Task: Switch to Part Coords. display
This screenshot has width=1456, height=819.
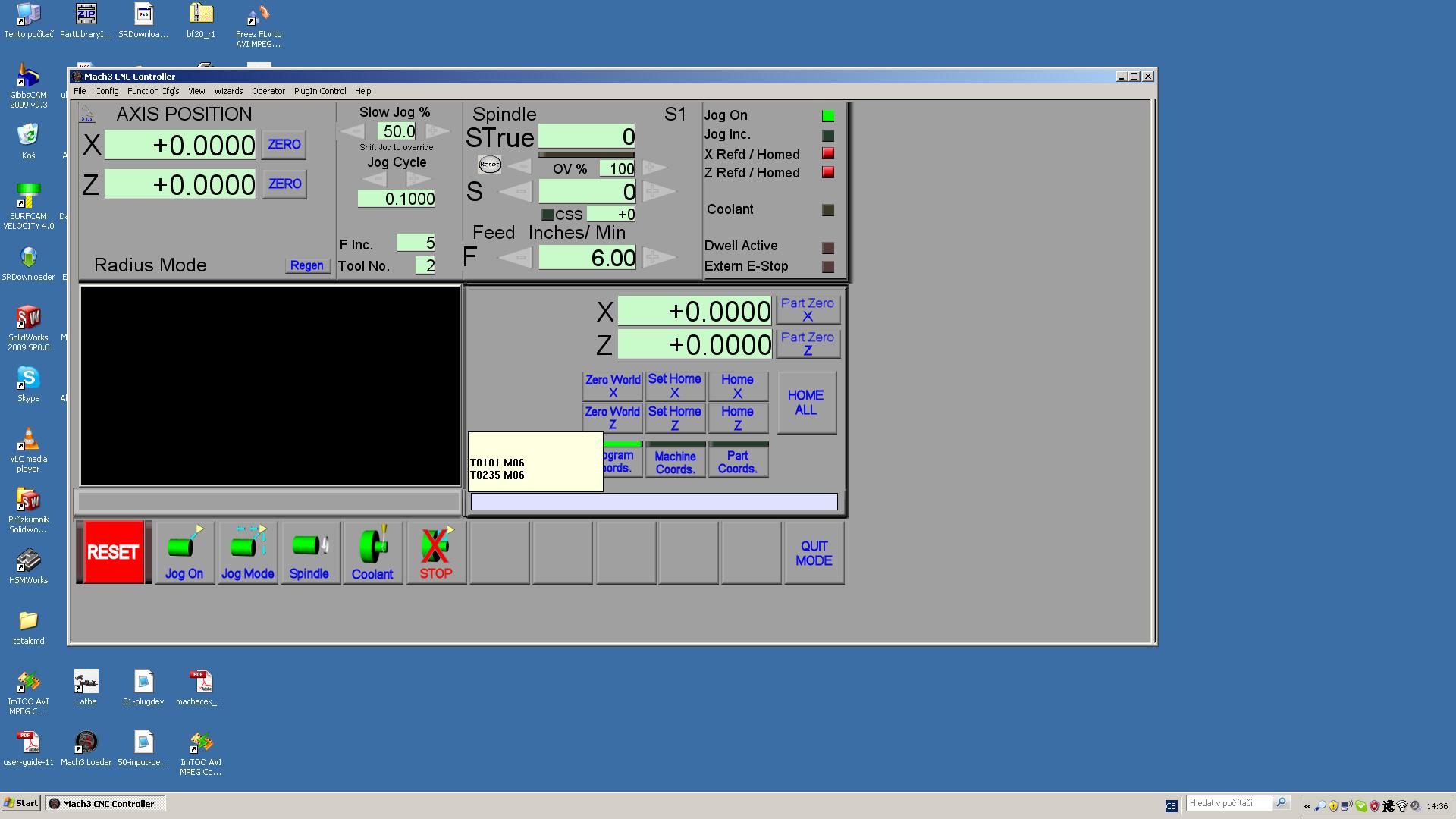Action: [x=738, y=462]
